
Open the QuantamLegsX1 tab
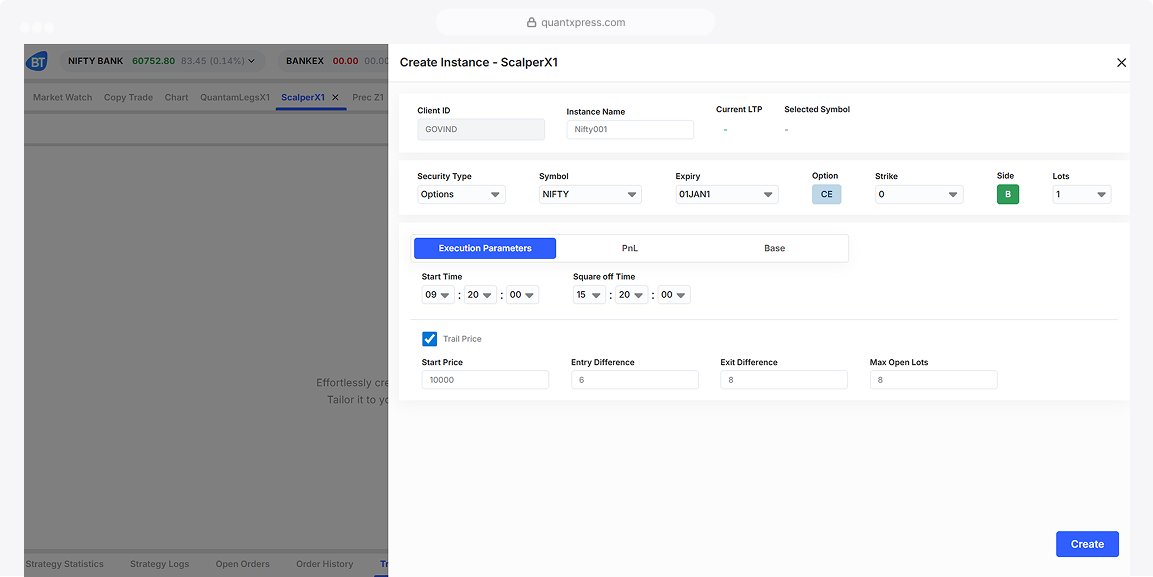tap(235, 97)
